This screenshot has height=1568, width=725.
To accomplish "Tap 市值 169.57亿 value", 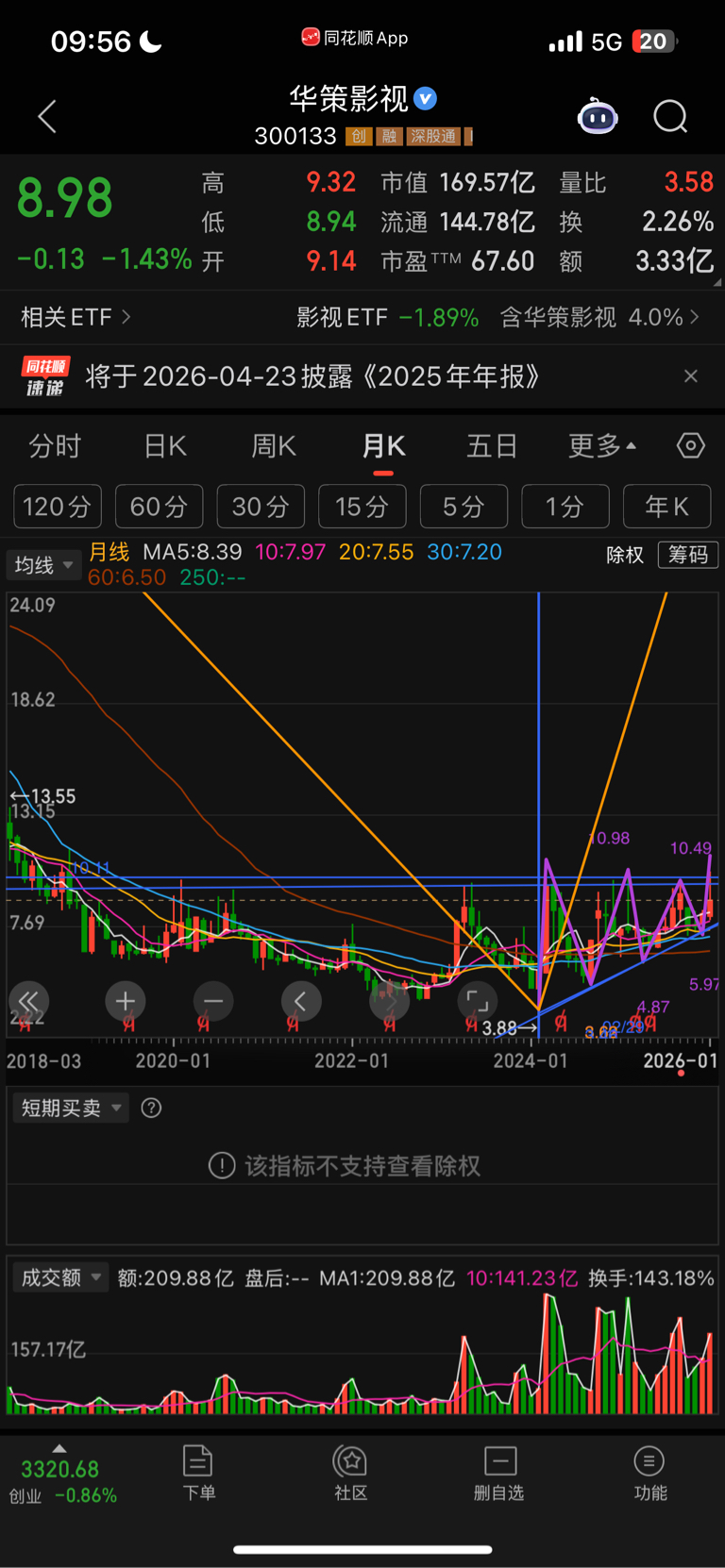I will (458, 182).
